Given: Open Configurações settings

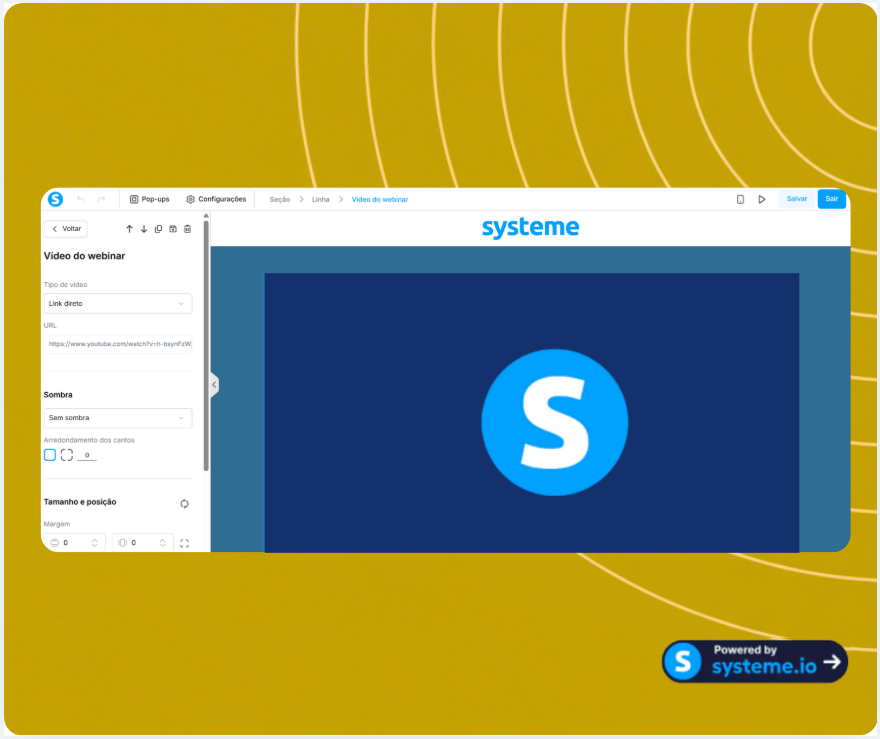Looking at the screenshot, I should 216,199.
